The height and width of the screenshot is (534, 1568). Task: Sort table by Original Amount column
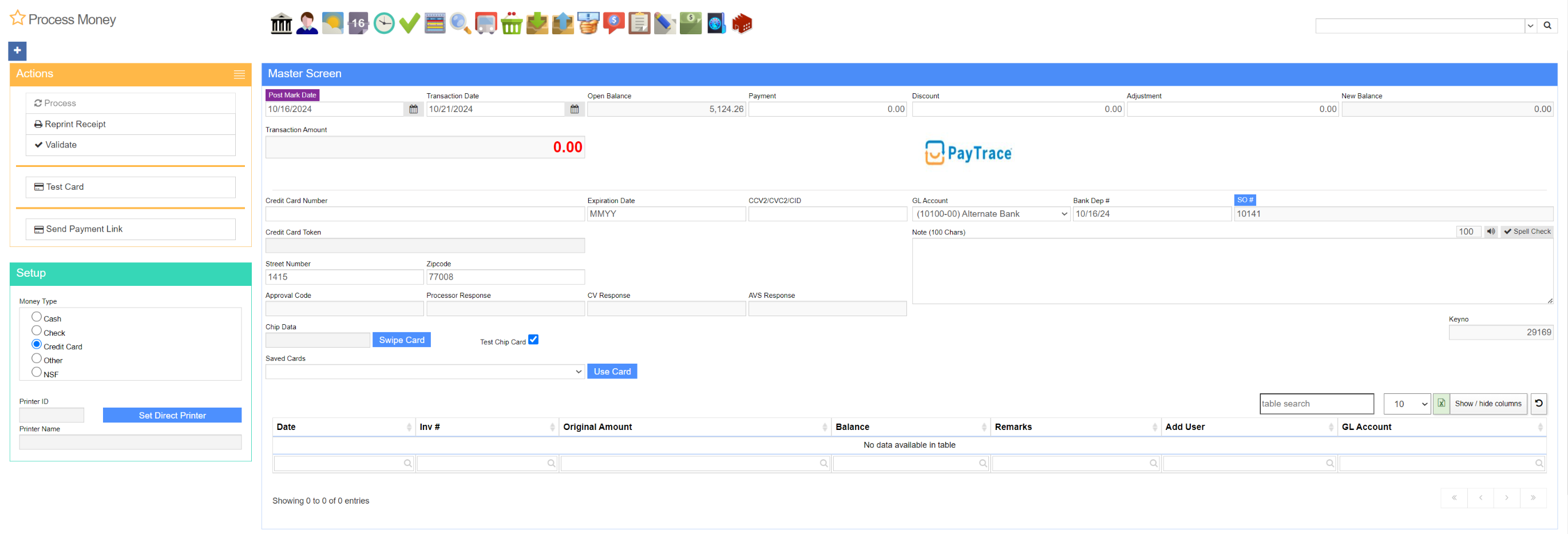click(695, 427)
